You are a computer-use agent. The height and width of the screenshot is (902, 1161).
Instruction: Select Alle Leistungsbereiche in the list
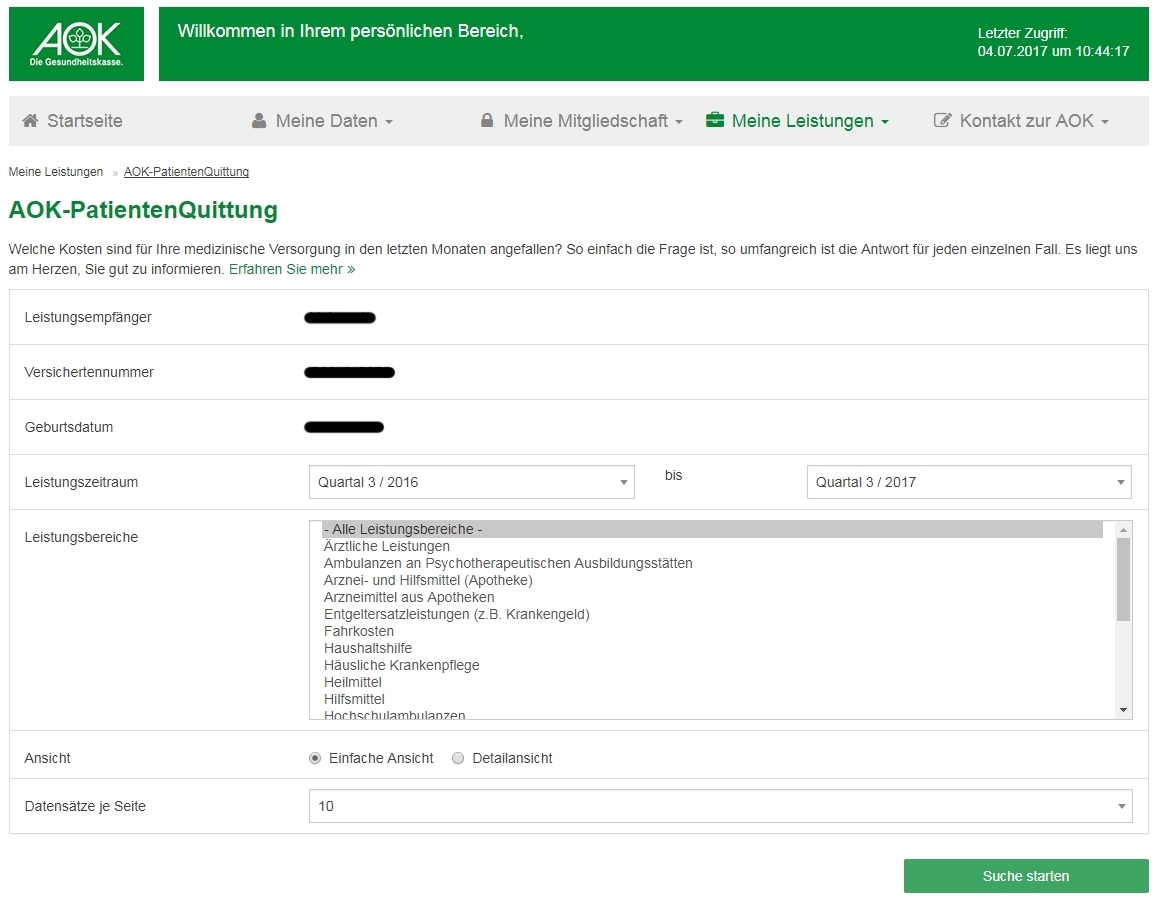tap(712, 529)
